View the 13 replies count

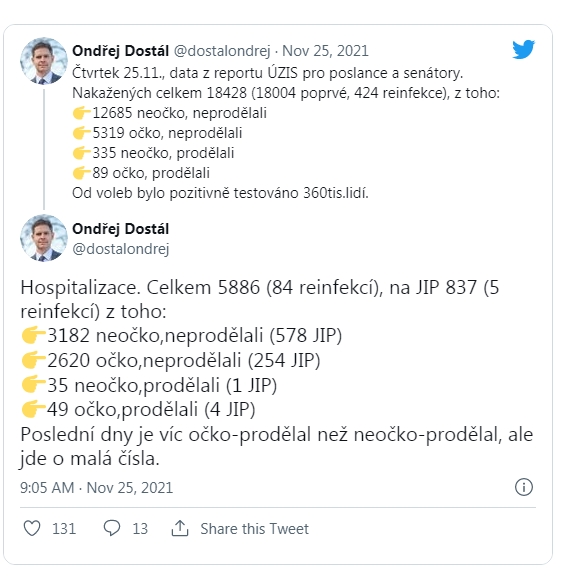[140, 529]
